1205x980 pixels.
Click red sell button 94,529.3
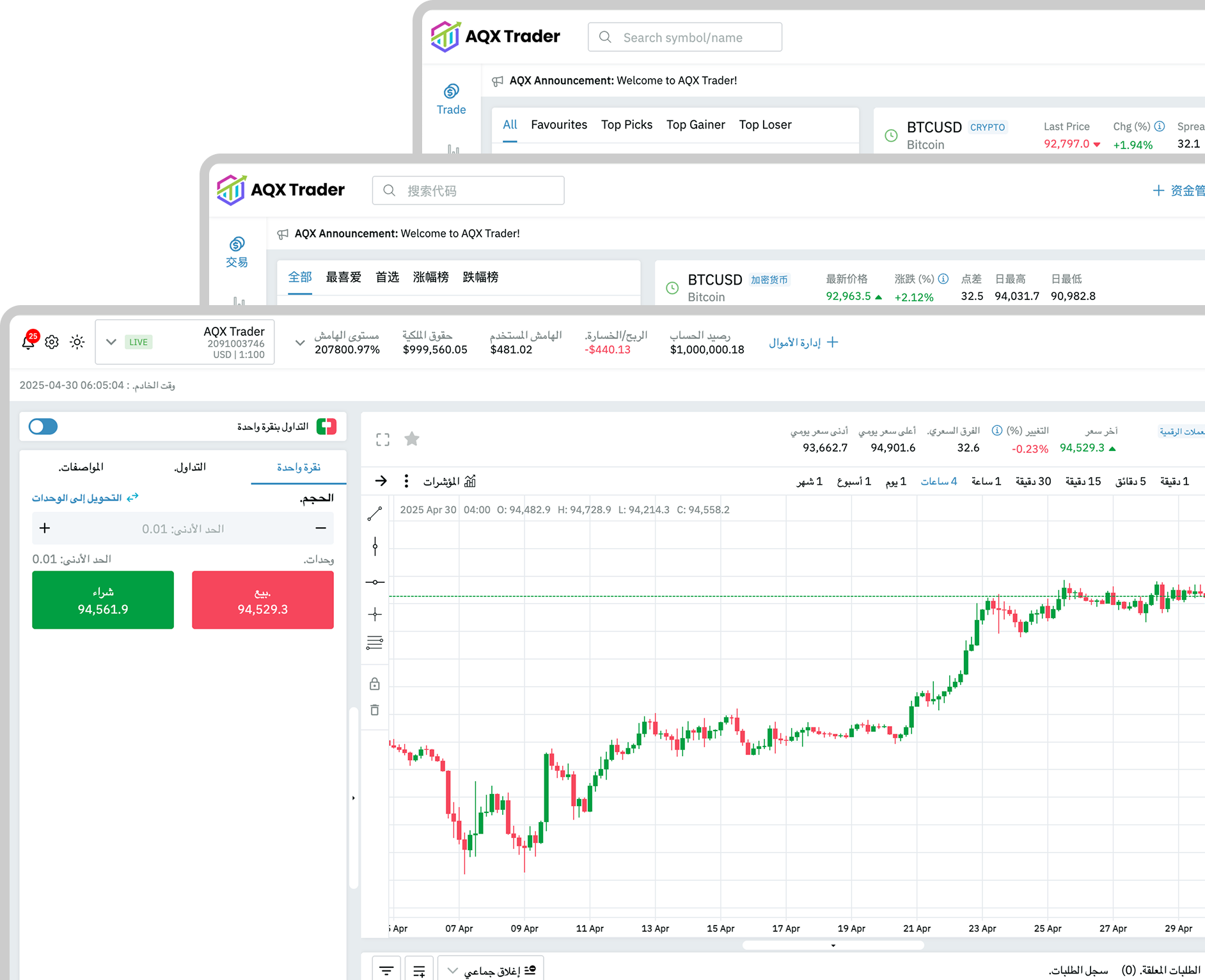[x=263, y=600]
